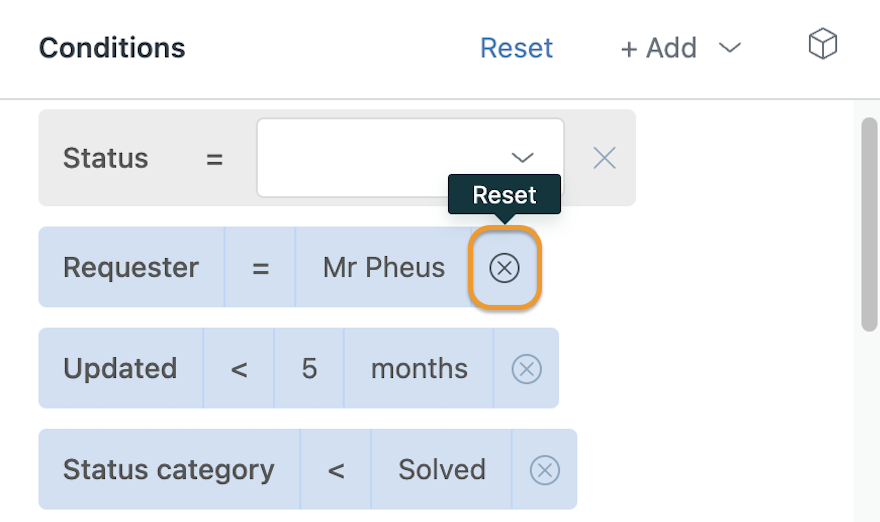Viewport: 880px width, 522px height.
Task: Click the Updated field label
Action: click(x=120, y=369)
